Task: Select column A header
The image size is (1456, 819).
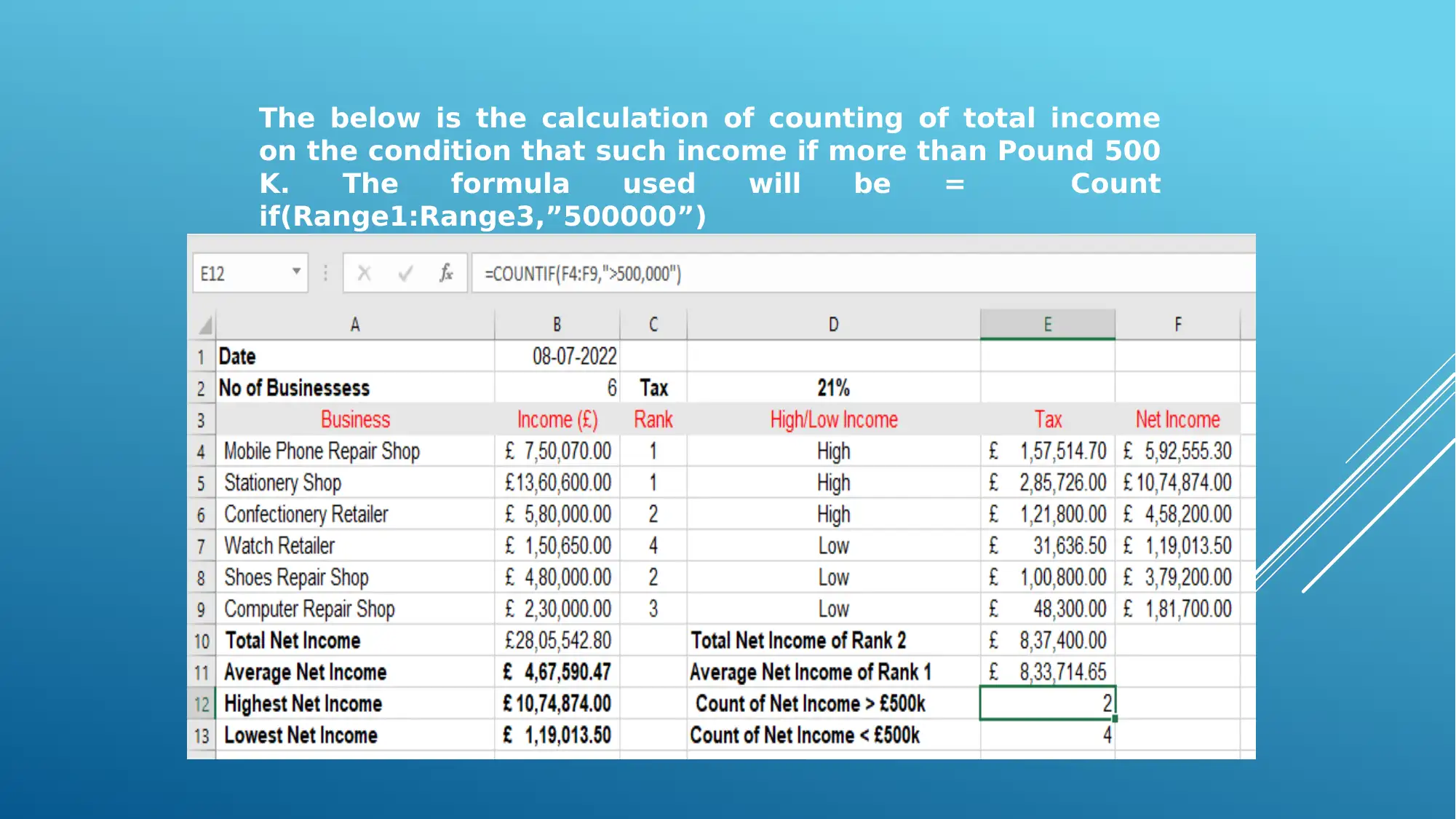Action: pos(355,325)
